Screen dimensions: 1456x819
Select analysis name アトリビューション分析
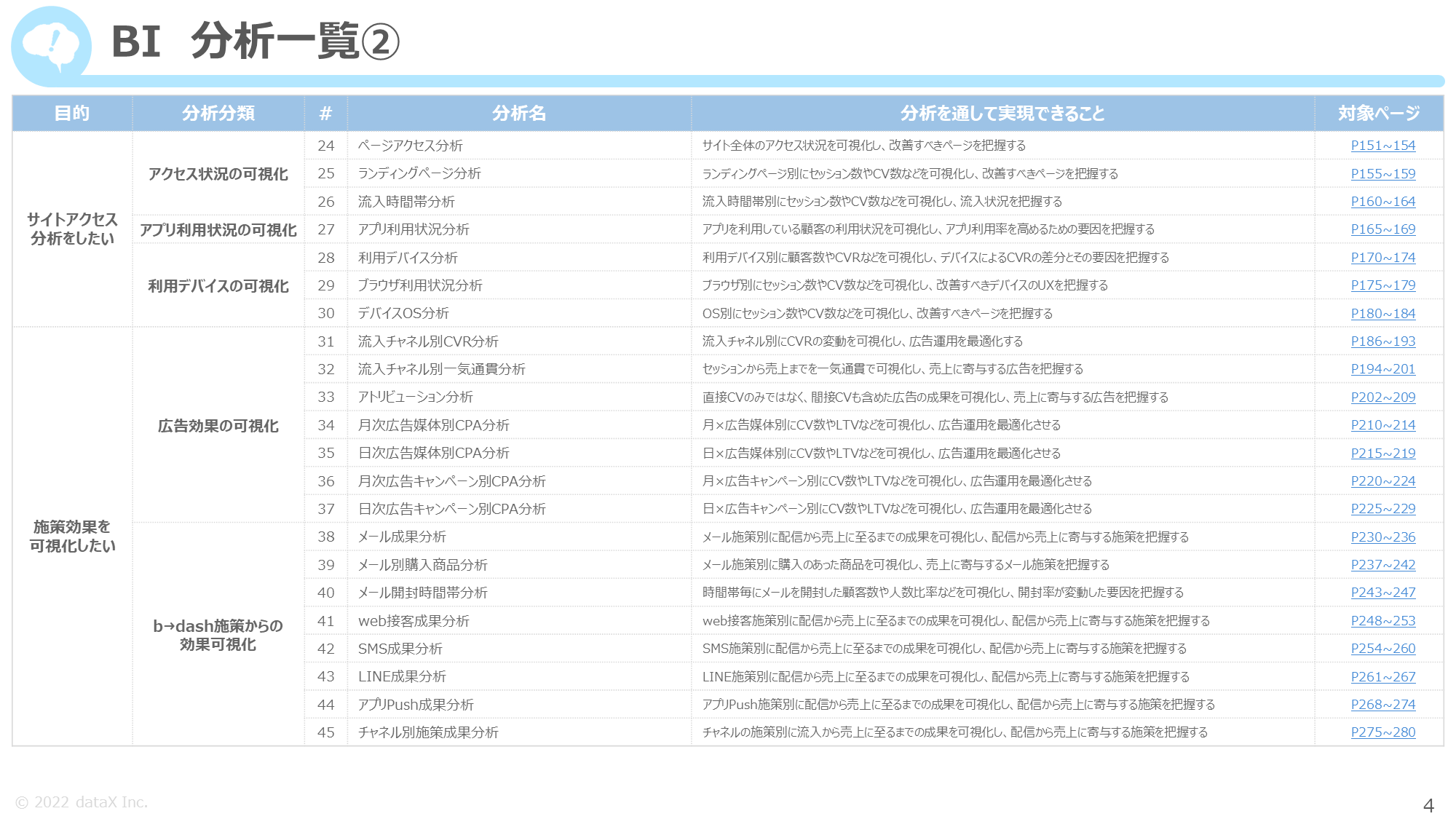point(416,397)
